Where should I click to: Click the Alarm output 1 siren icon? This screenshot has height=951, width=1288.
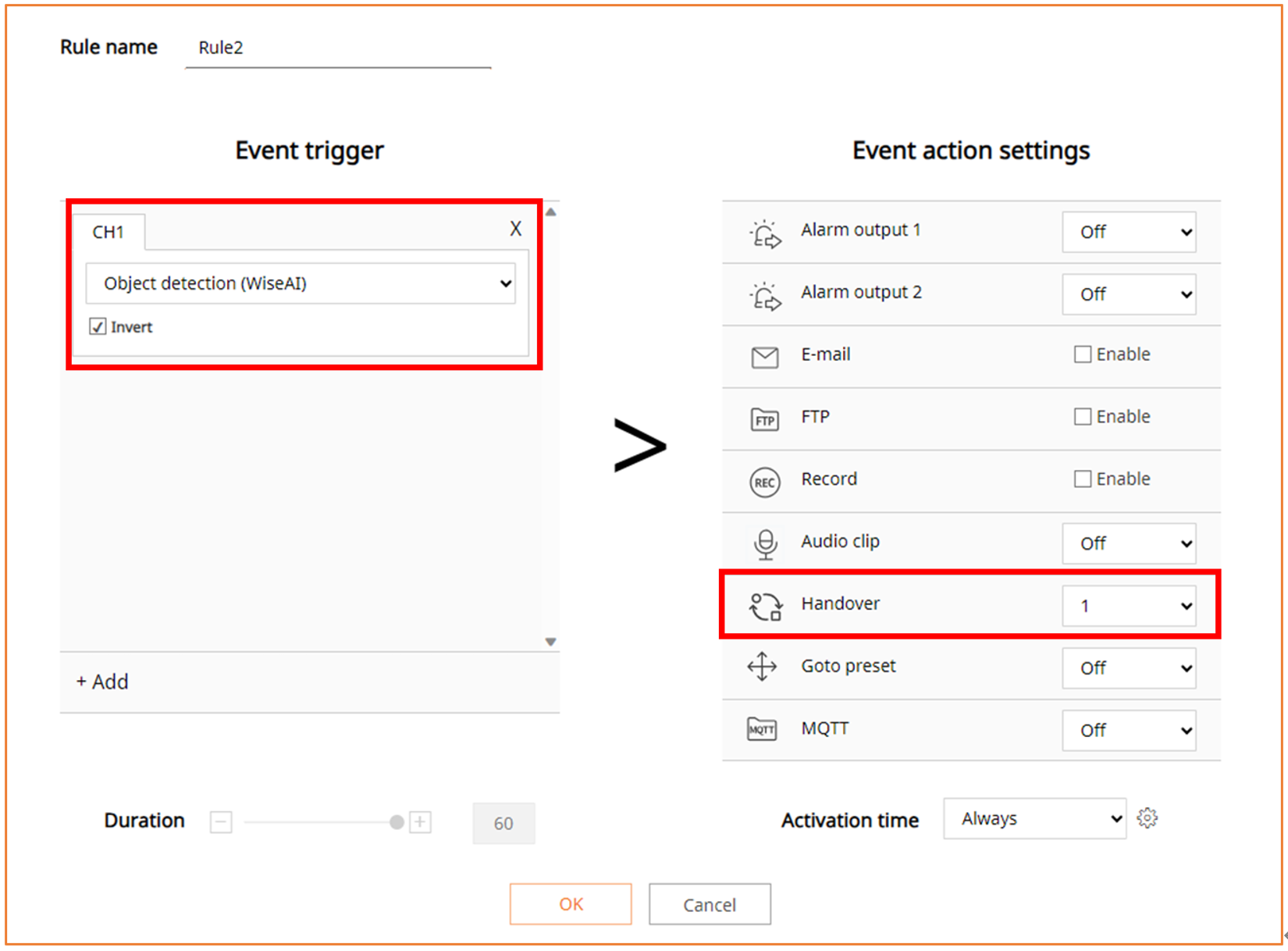click(x=764, y=233)
